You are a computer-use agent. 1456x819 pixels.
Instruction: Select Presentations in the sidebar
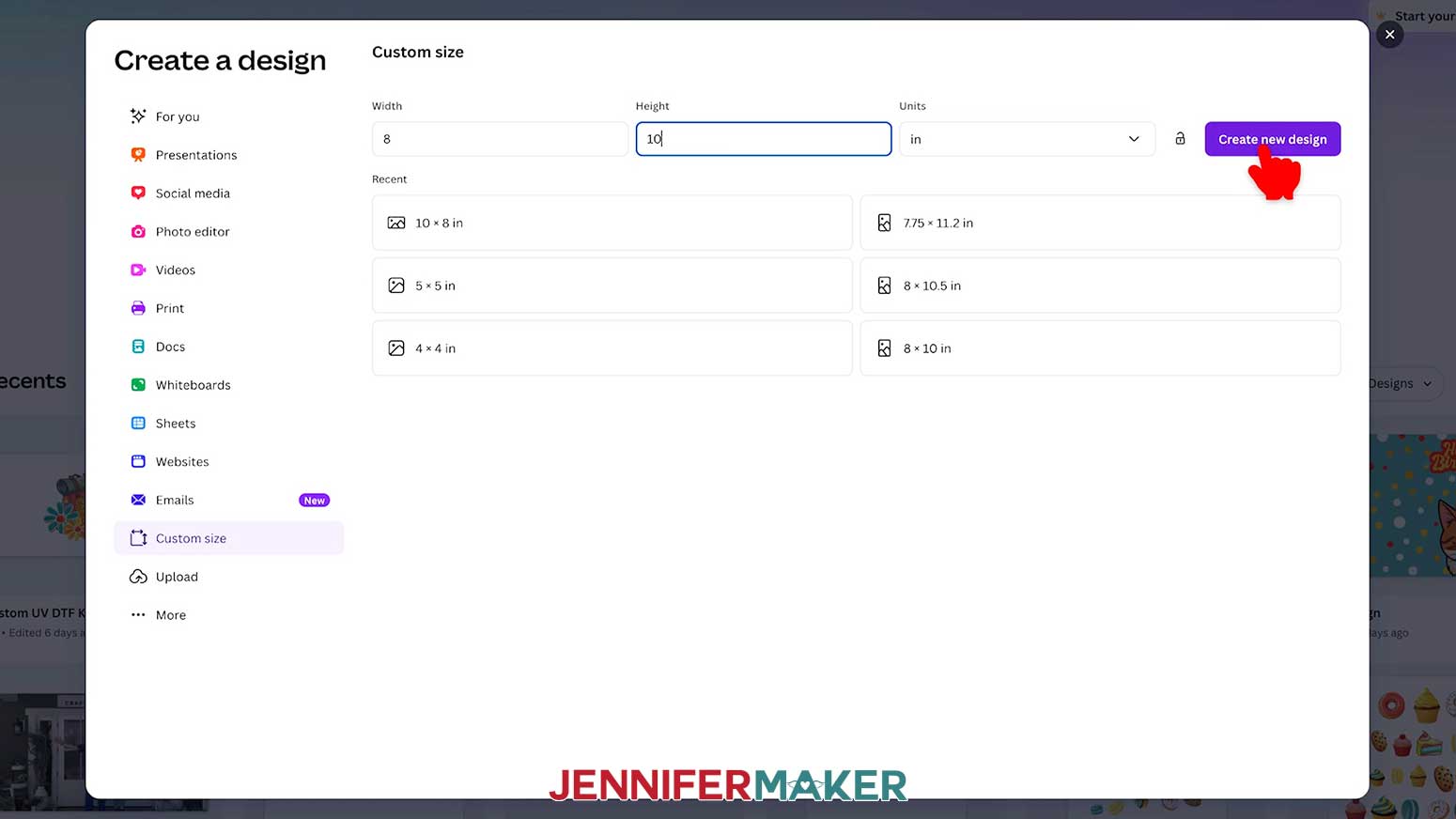[x=228, y=155]
